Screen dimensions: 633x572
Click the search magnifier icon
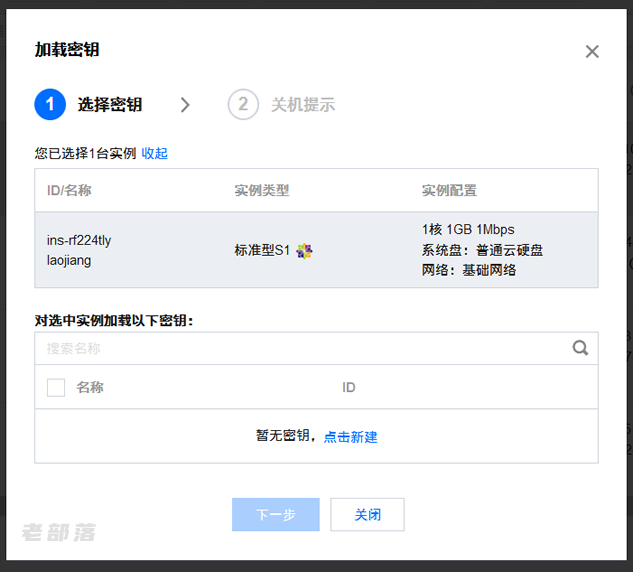tap(580, 348)
